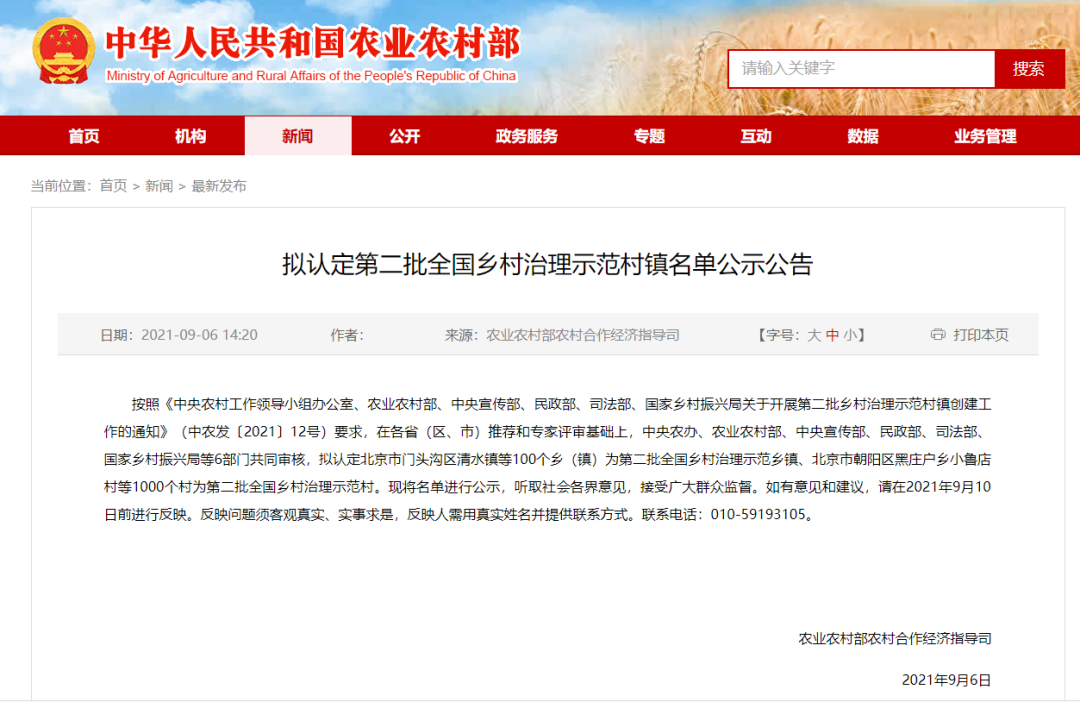Set font size to 中
The width and height of the screenshot is (1080, 702).
[833, 335]
